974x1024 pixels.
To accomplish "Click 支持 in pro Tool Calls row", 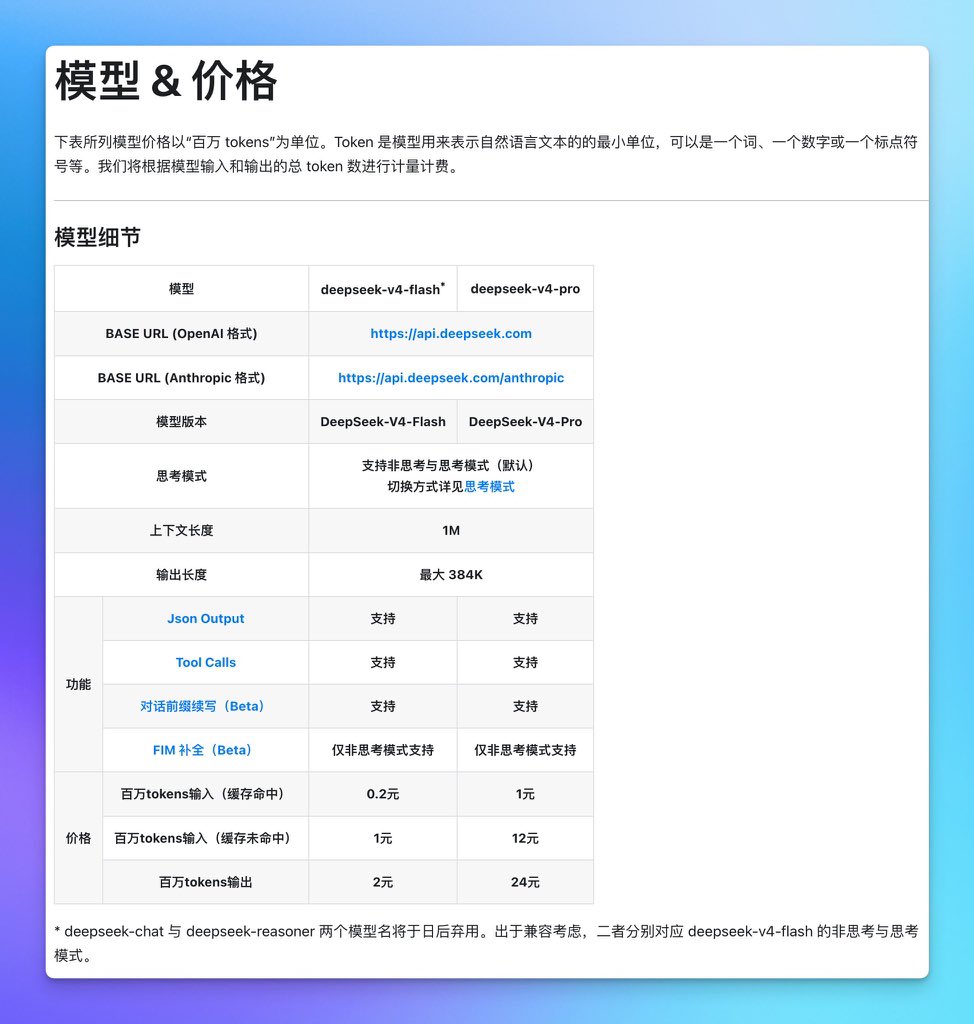I will 525,662.
